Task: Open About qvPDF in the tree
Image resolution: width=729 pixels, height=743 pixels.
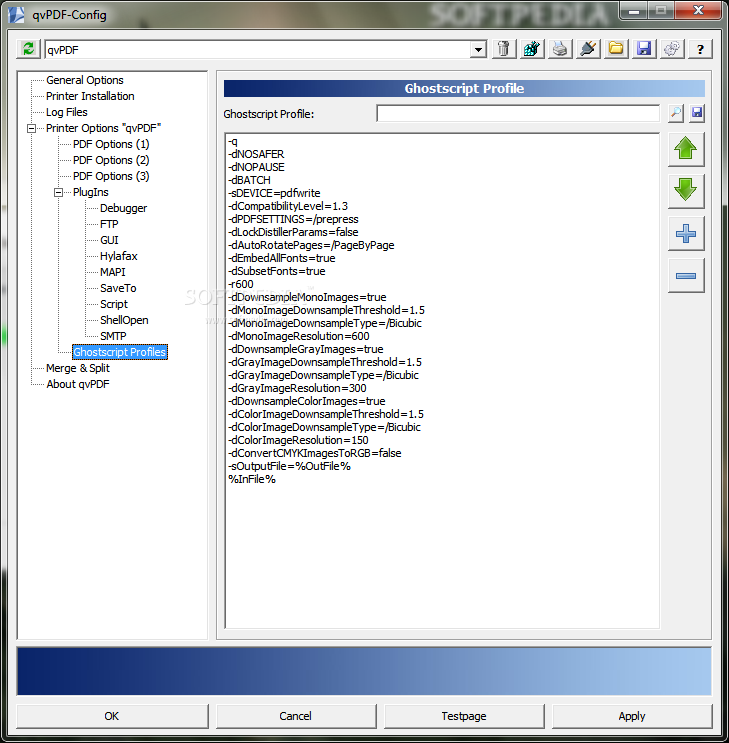Action: click(78, 384)
